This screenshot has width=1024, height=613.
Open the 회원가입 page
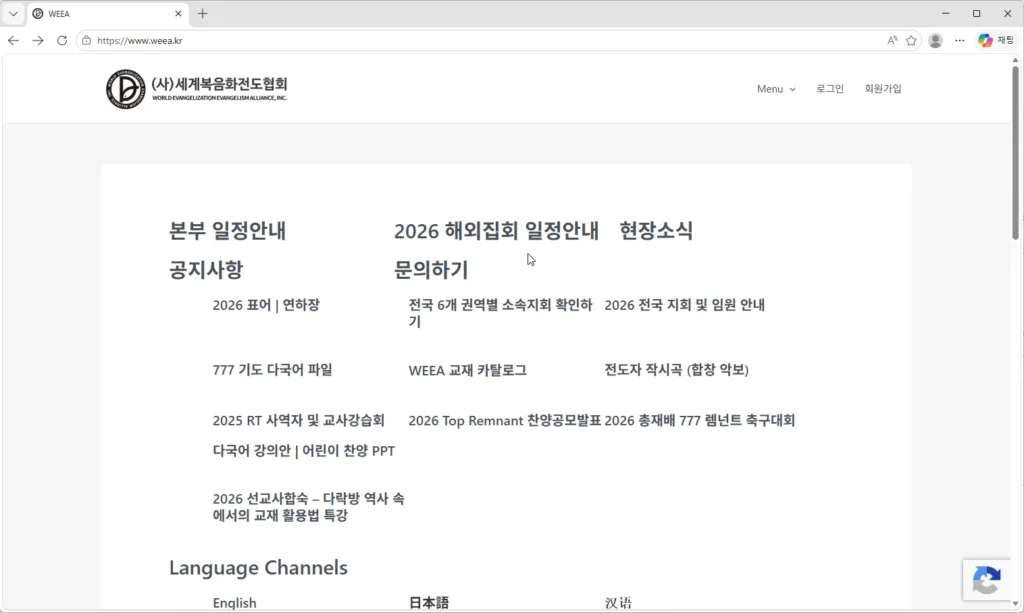[x=882, y=89]
